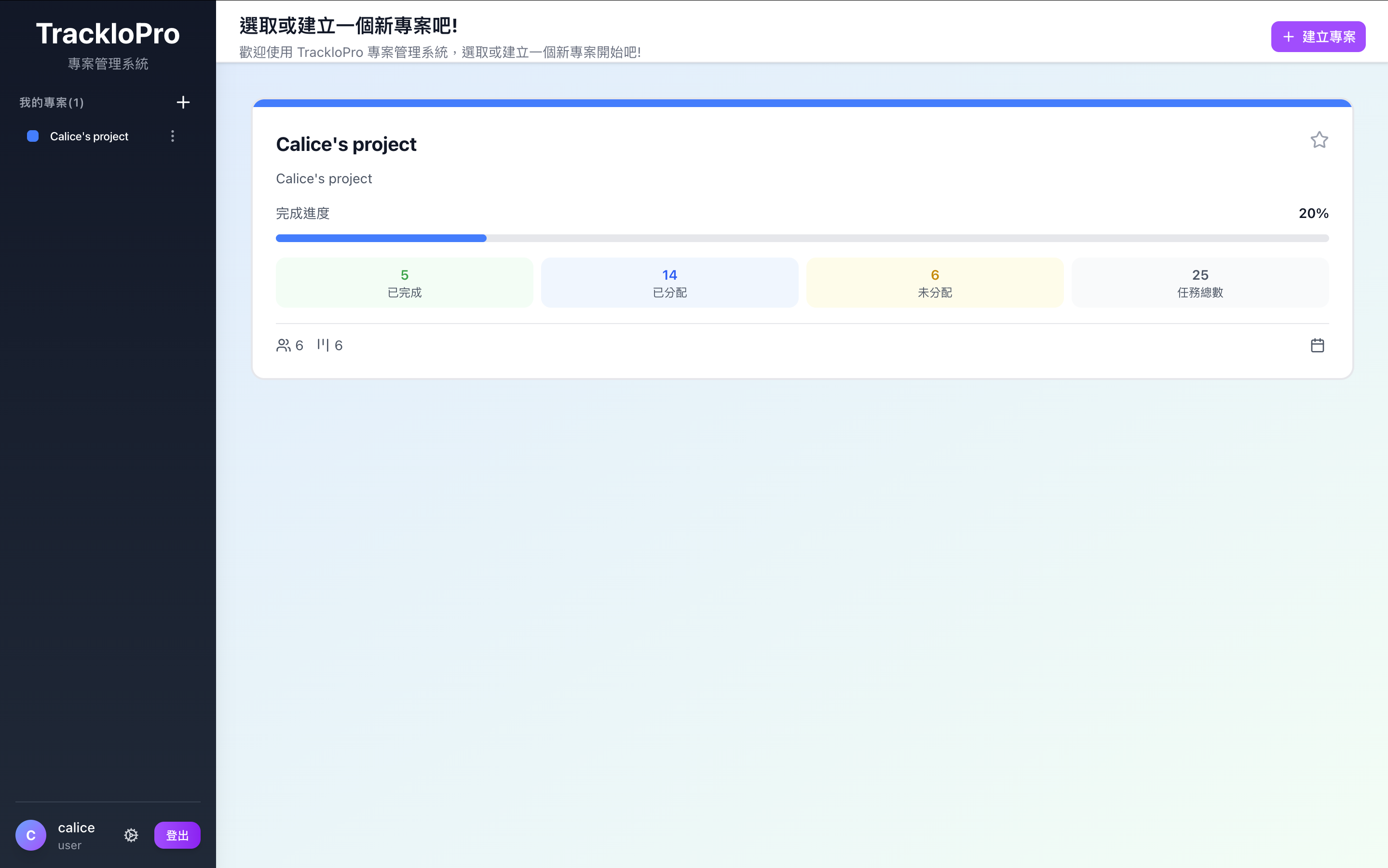Open the calendar icon on the project card
This screenshot has height=868, width=1388.
coord(1318,344)
